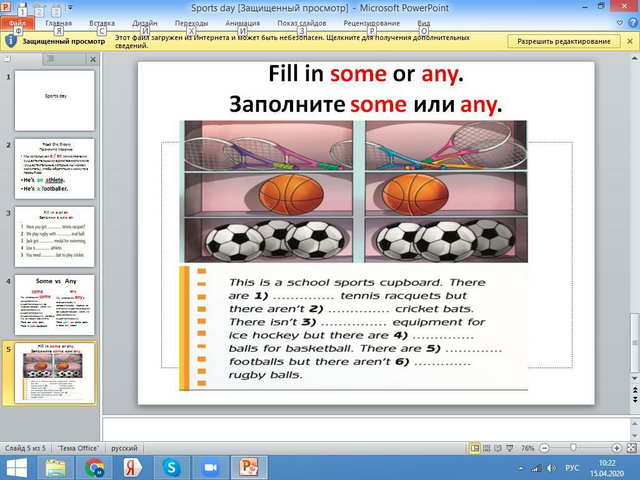
Task: Expand the ribbon with the heart-shaped arrow
Action: [x=619, y=23]
